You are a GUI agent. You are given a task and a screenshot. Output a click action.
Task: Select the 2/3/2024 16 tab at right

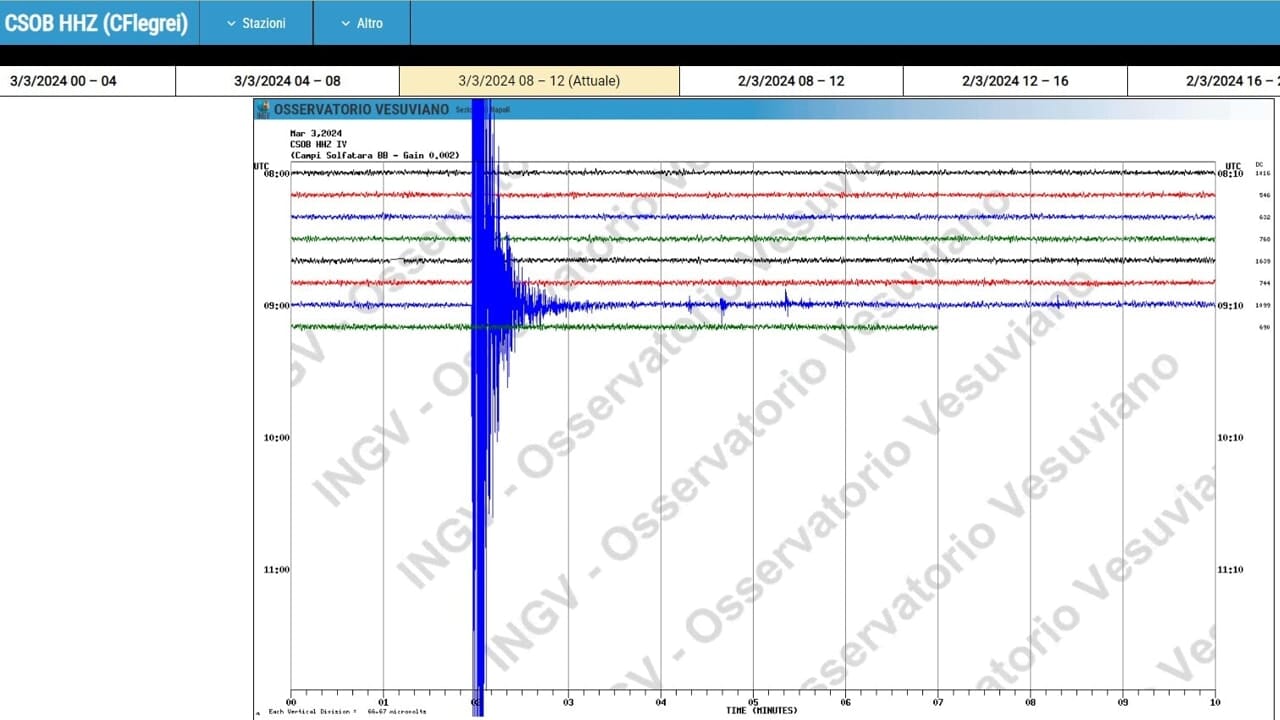[x=1204, y=81]
